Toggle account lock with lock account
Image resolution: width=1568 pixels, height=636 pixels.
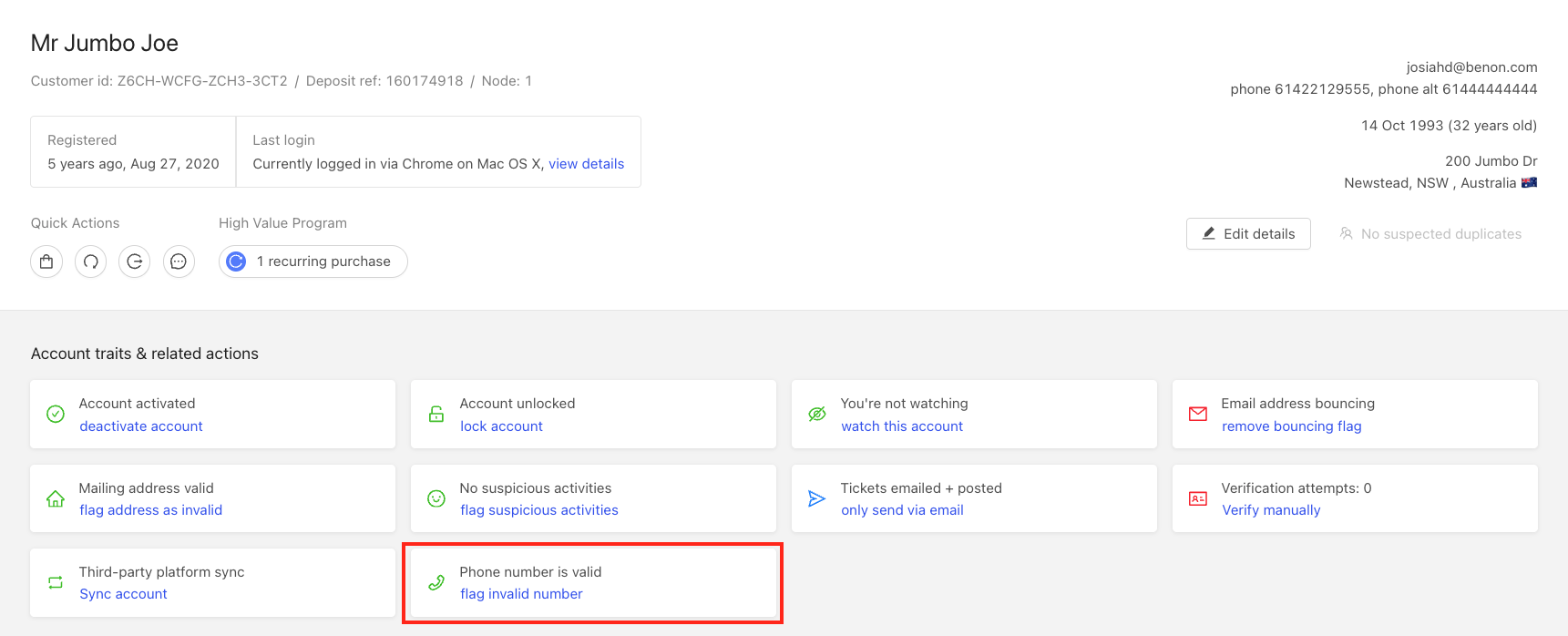501,426
